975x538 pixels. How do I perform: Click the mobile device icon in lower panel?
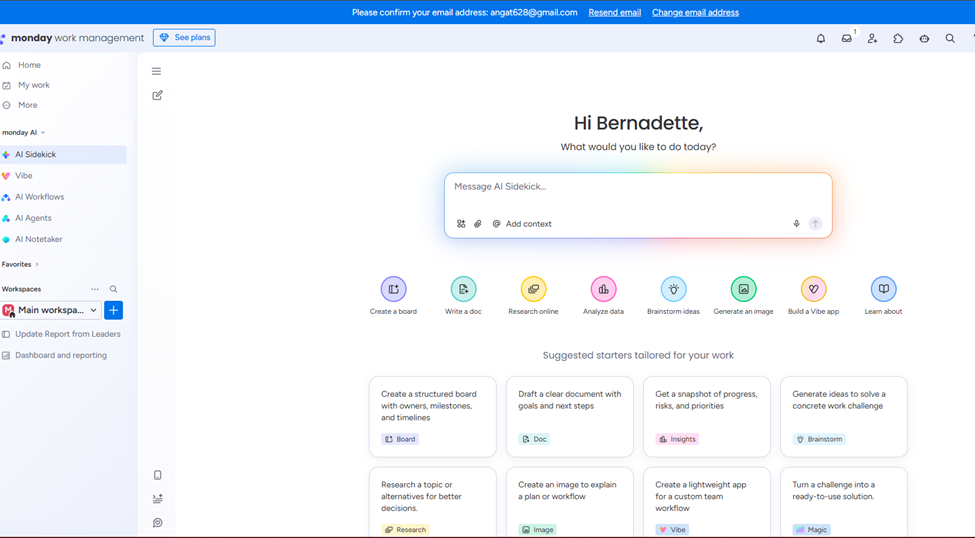[157, 475]
